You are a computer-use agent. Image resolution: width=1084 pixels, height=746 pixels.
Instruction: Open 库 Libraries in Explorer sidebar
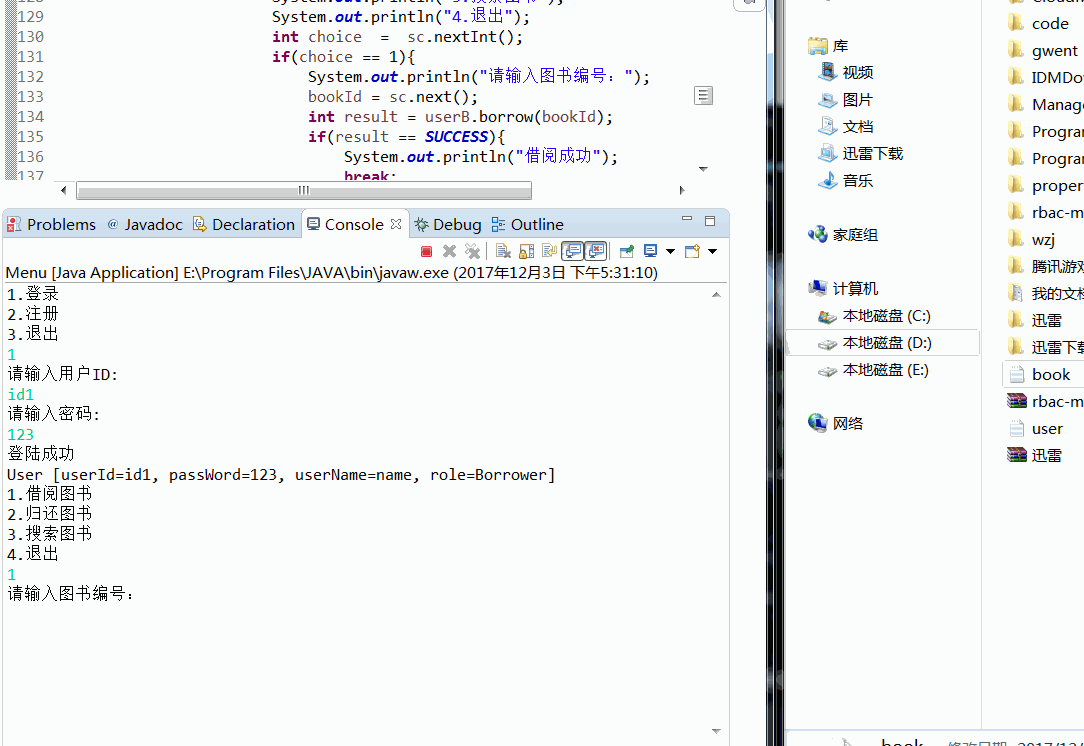tap(828, 46)
